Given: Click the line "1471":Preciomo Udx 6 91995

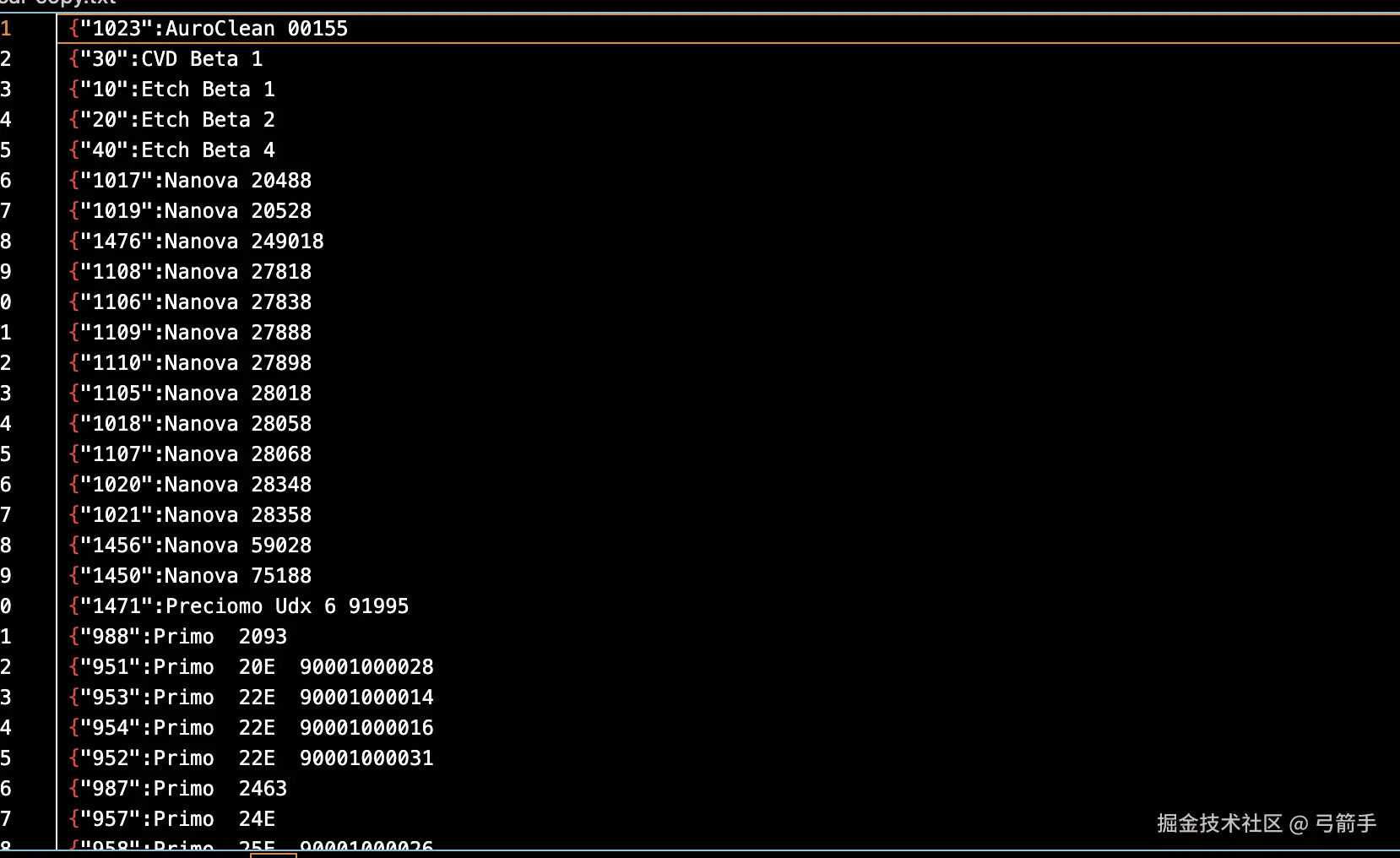Looking at the screenshot, I should coord(239,606).
